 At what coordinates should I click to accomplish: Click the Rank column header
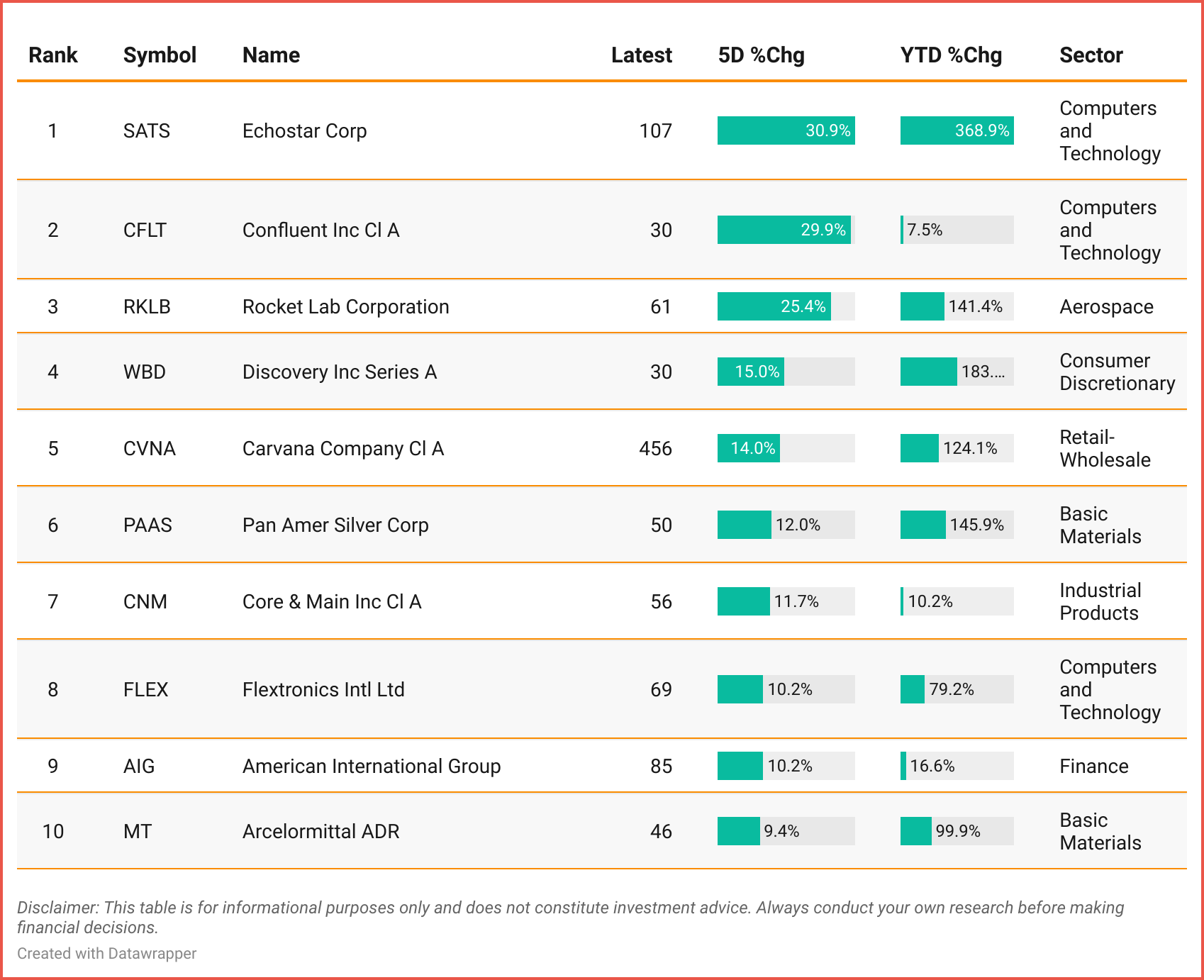point(52,55)
